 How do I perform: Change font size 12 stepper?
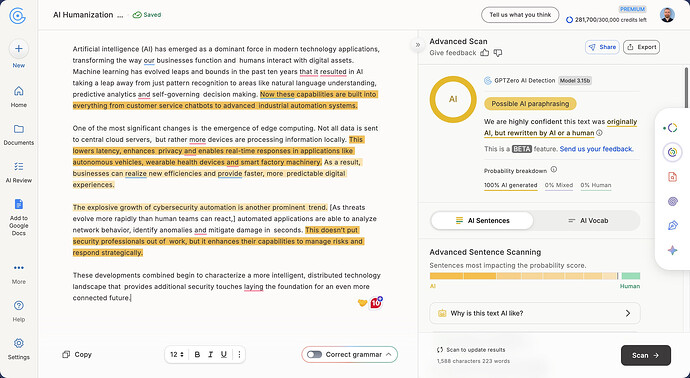click(177, 354)
